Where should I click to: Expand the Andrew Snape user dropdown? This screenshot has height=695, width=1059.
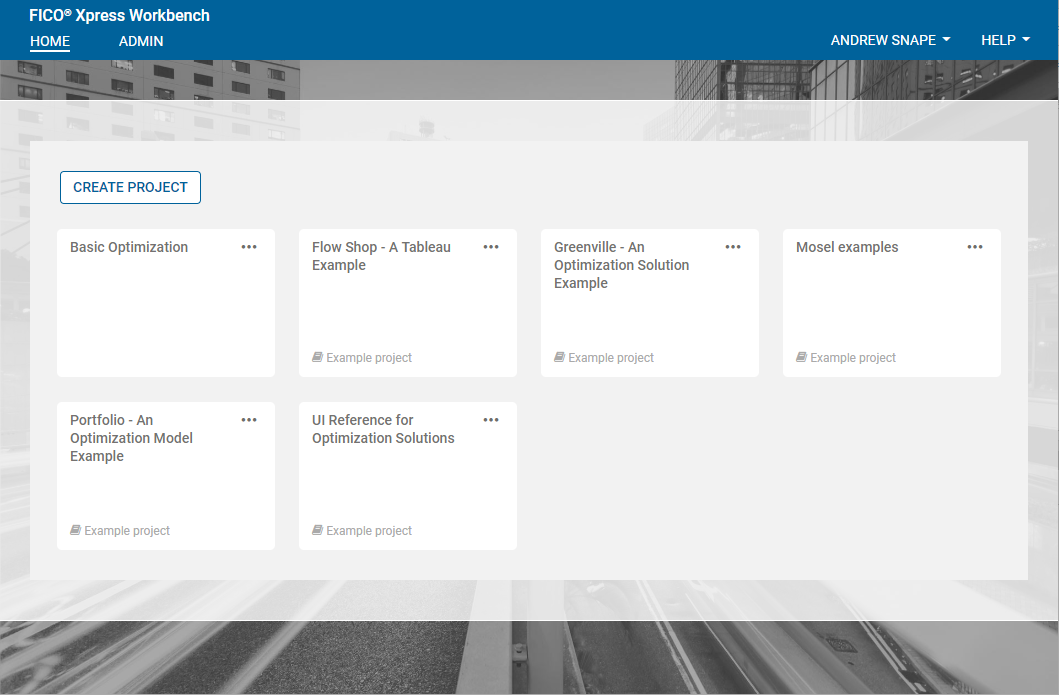[x=890, y=40]
